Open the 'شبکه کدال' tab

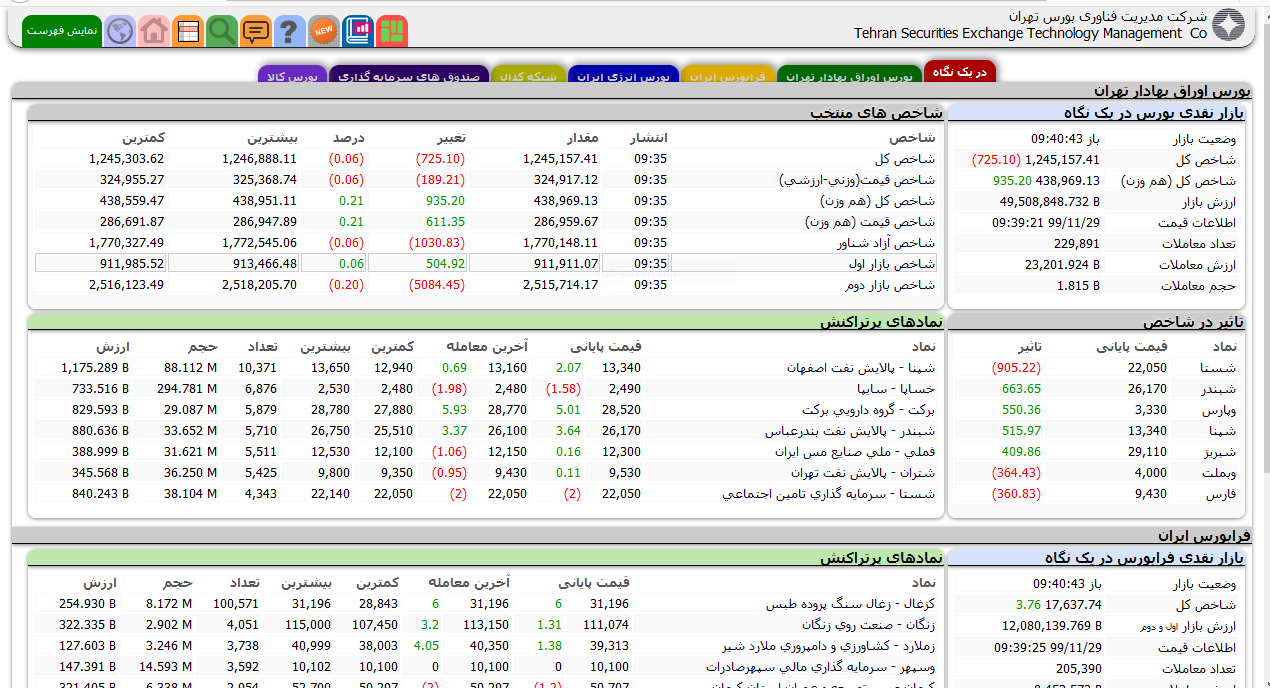point(528,76)
